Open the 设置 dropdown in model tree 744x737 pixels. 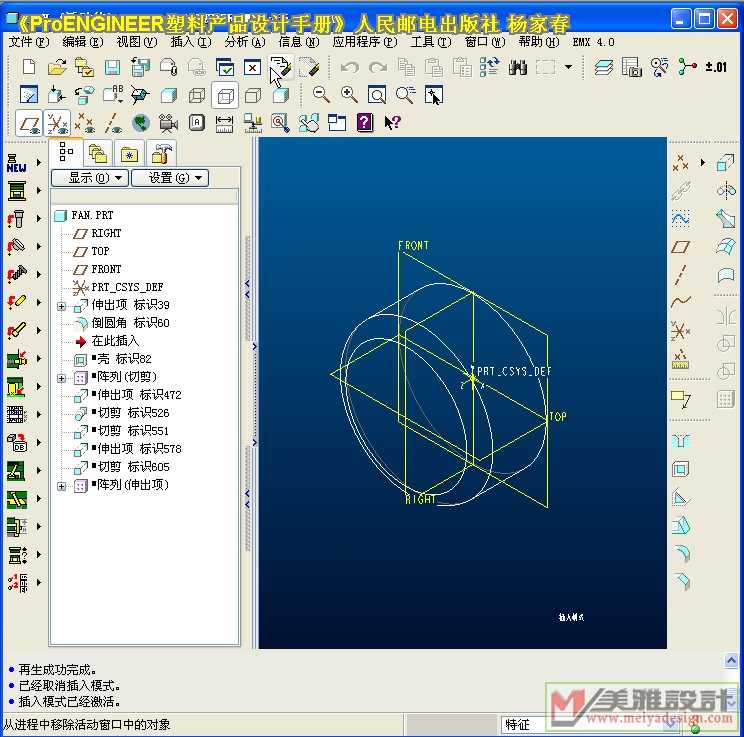coord(169,178)
